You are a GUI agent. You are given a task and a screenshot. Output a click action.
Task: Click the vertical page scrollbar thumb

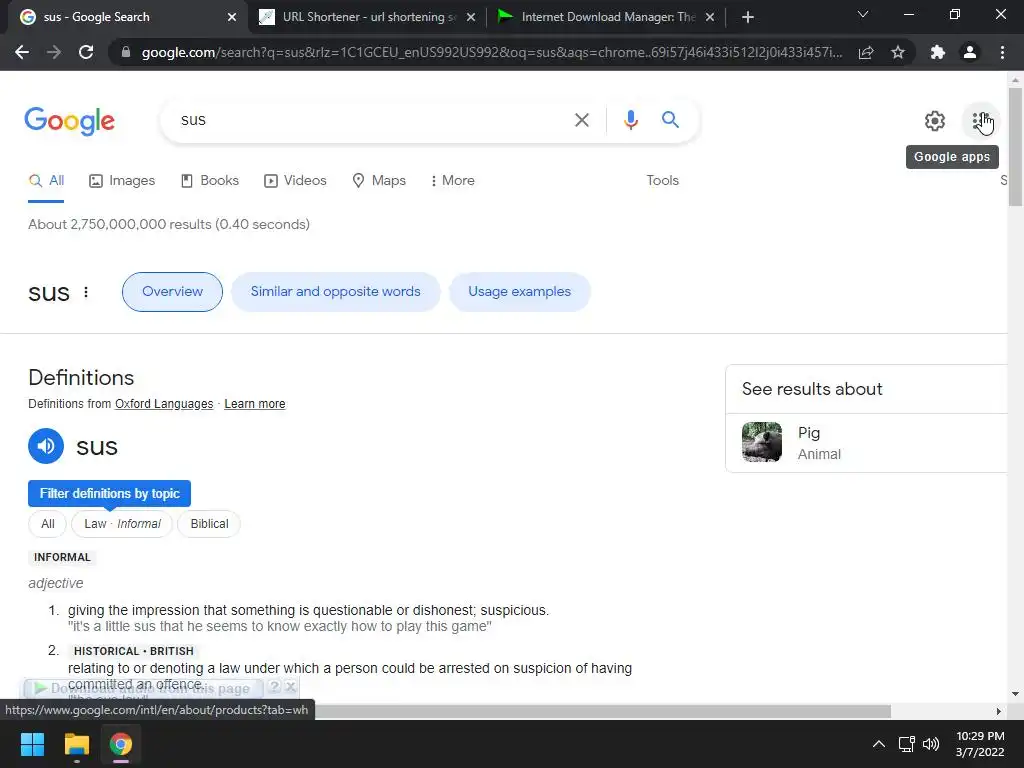1015,147
